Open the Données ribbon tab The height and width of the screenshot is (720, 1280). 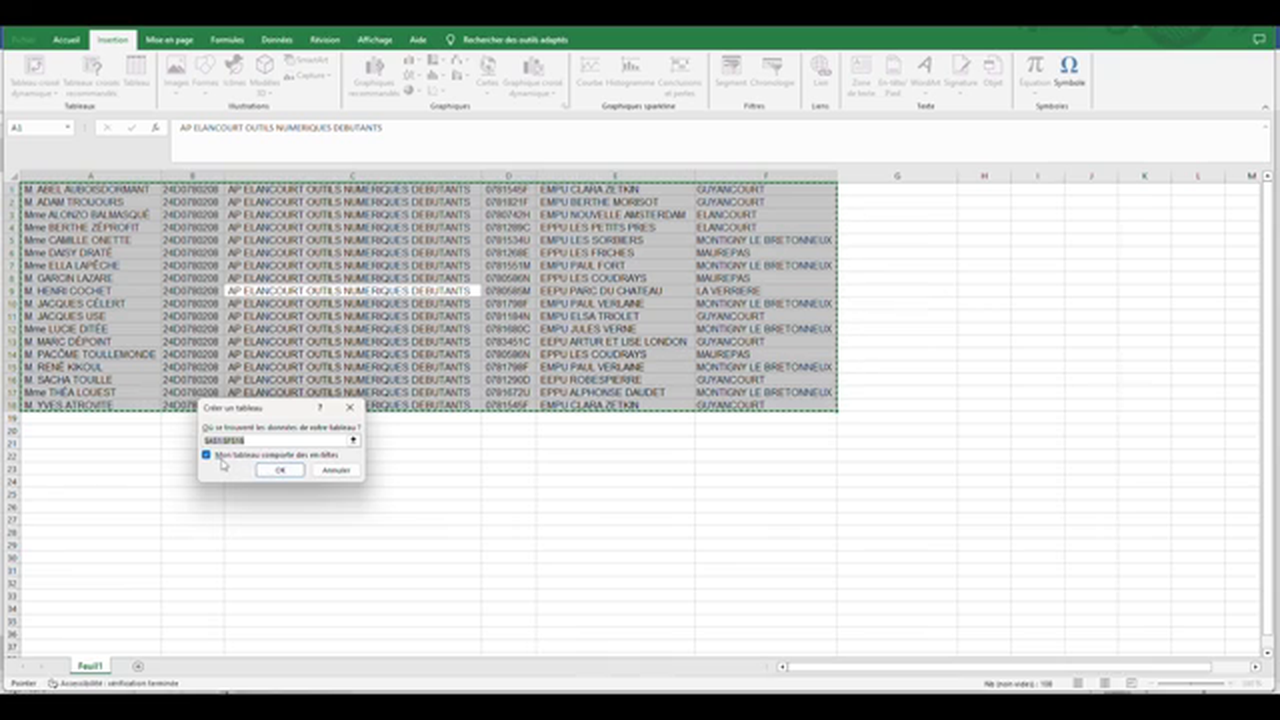click(276, 40)
